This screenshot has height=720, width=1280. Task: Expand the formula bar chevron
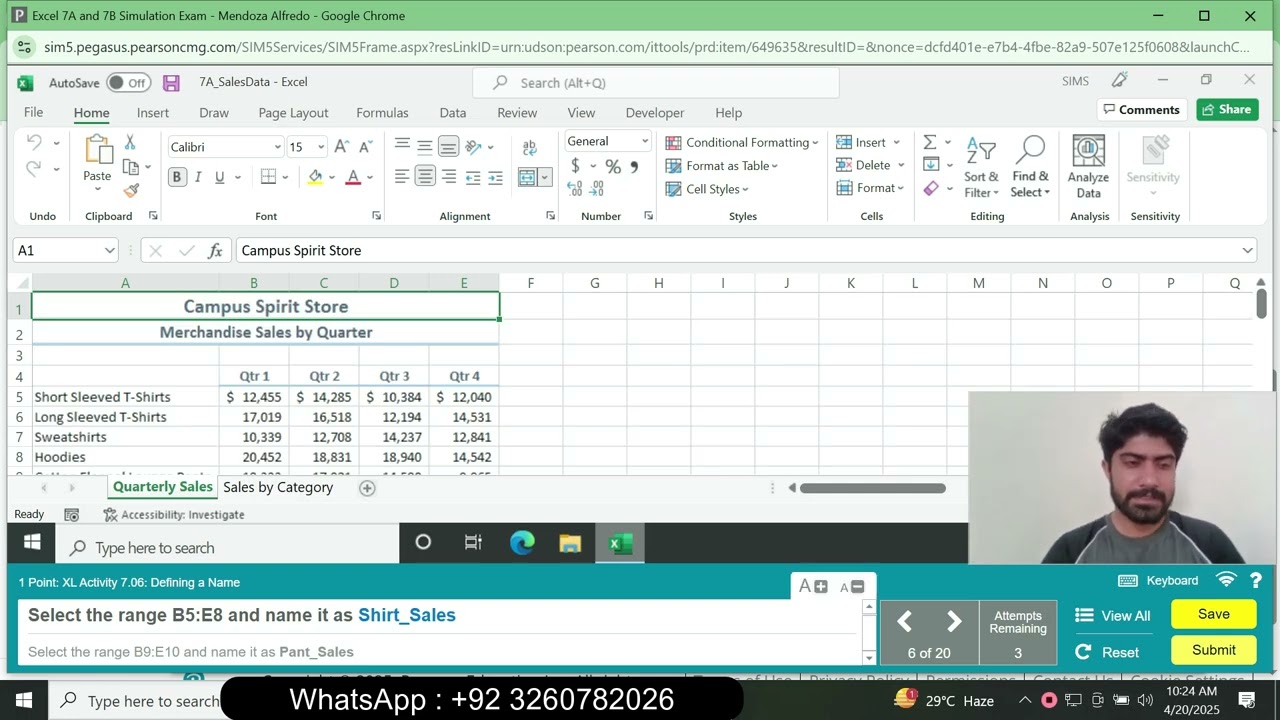click(x=1247, y=251)
